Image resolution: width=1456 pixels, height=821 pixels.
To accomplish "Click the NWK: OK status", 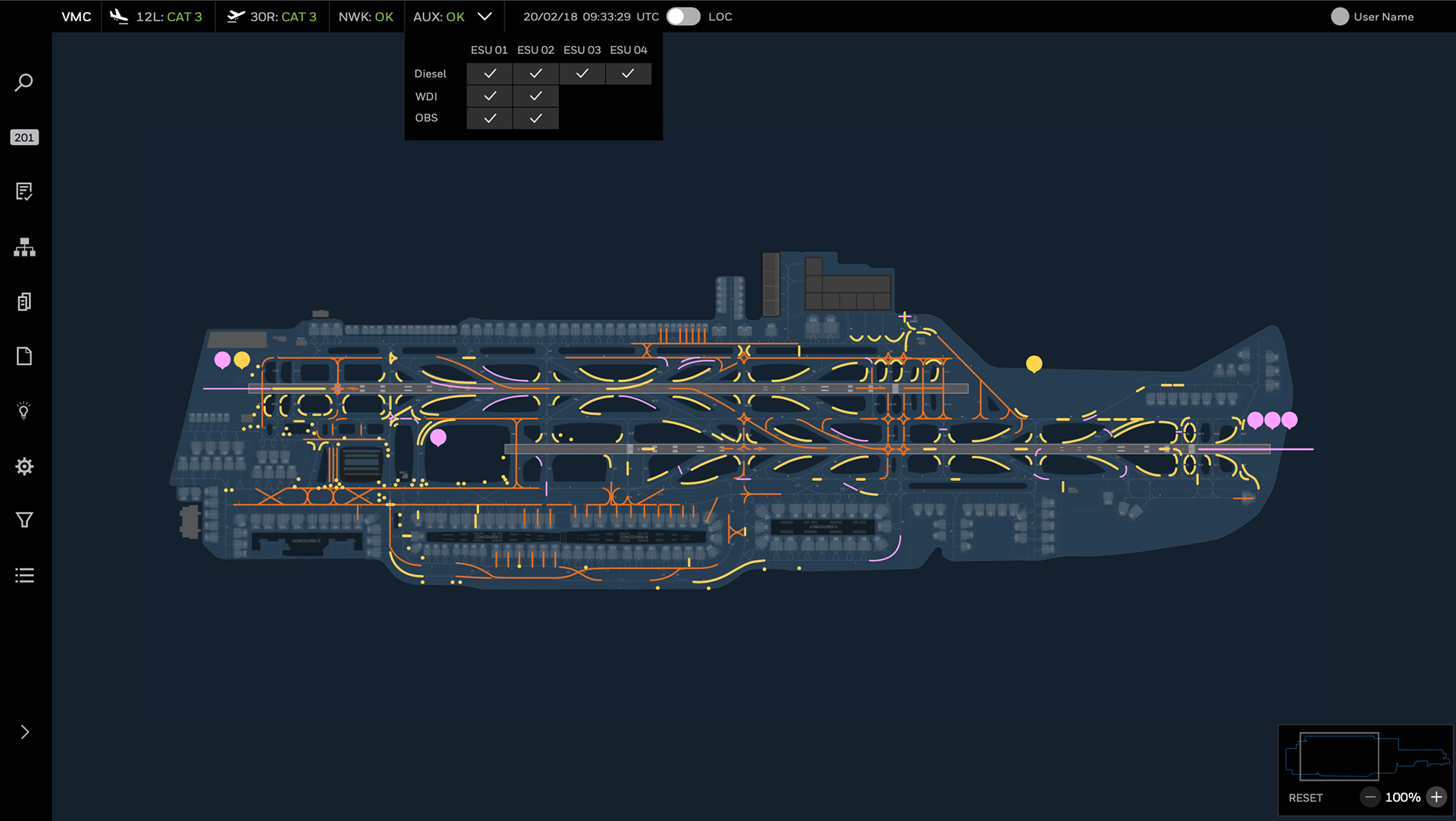I will click(x=366, y=17).
